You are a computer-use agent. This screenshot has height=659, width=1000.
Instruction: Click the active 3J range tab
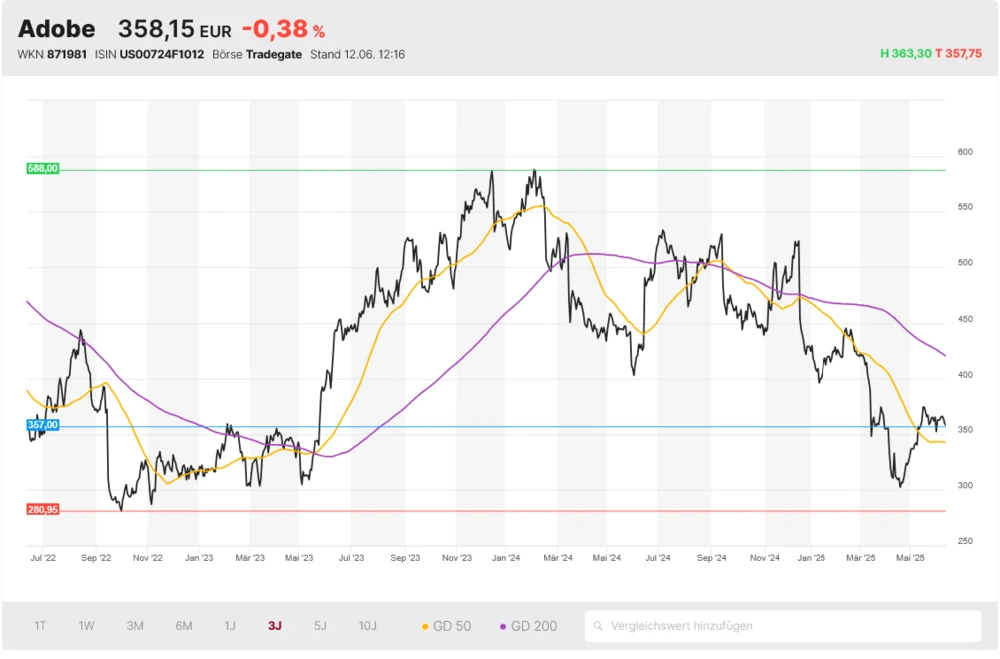click(275, 626)
